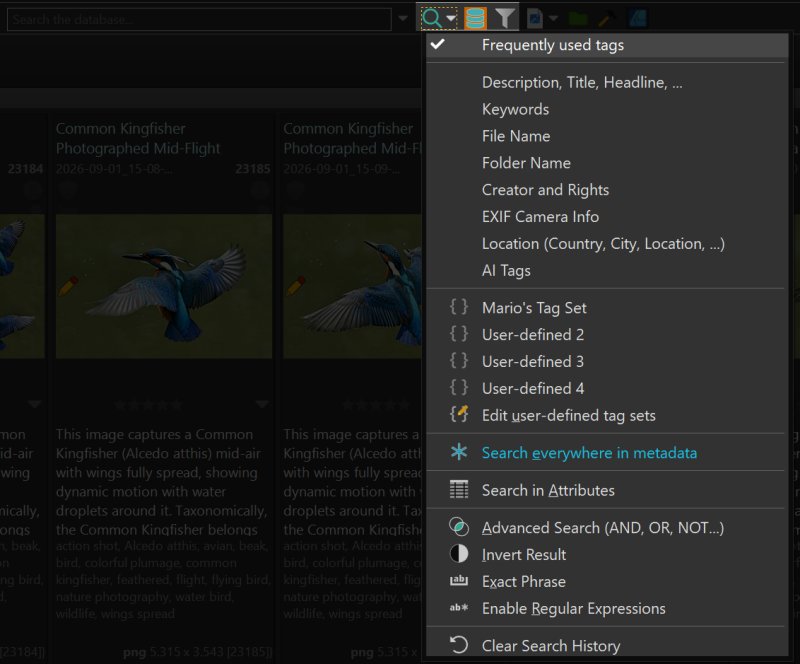Click the dimmed hammer tool toolbar icon

pos(607,19)
